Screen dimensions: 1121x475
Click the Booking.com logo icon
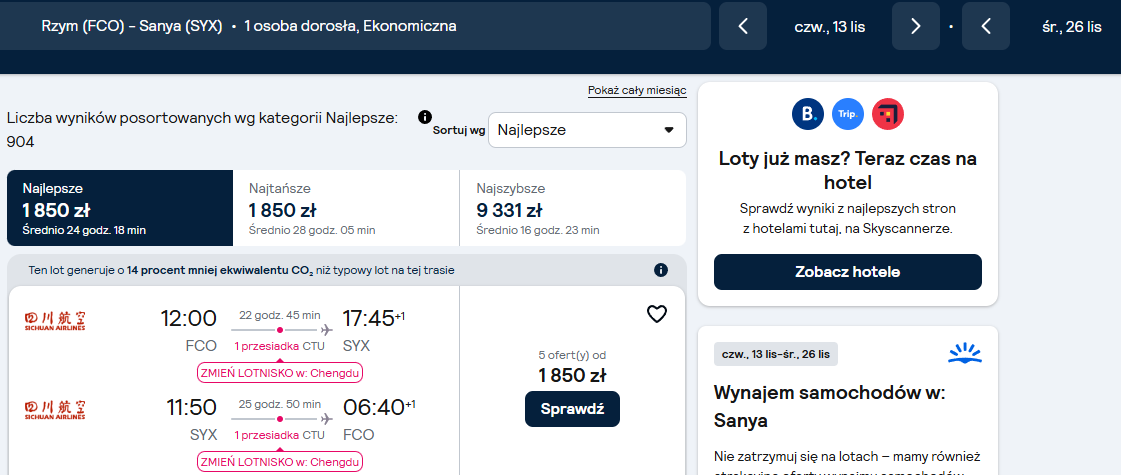(808, 114)
